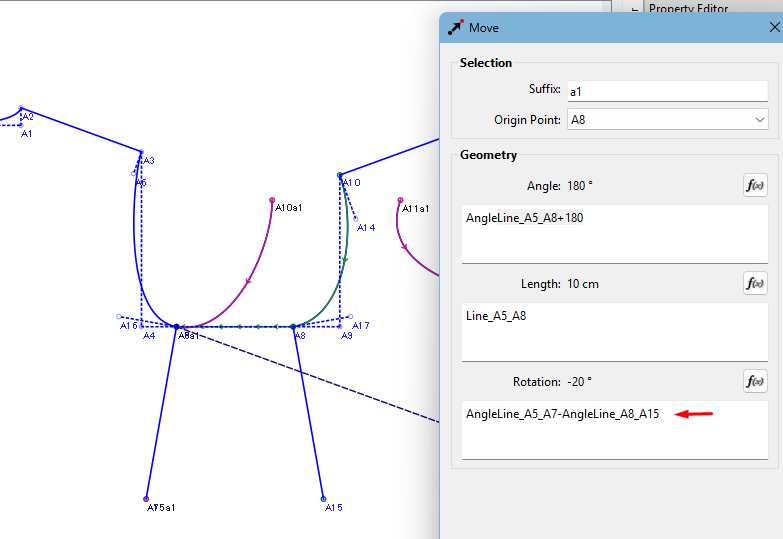Click point A11a1 on the canvas
The width and height of the screenshot is (783, 539).
[x=400, y=200]
